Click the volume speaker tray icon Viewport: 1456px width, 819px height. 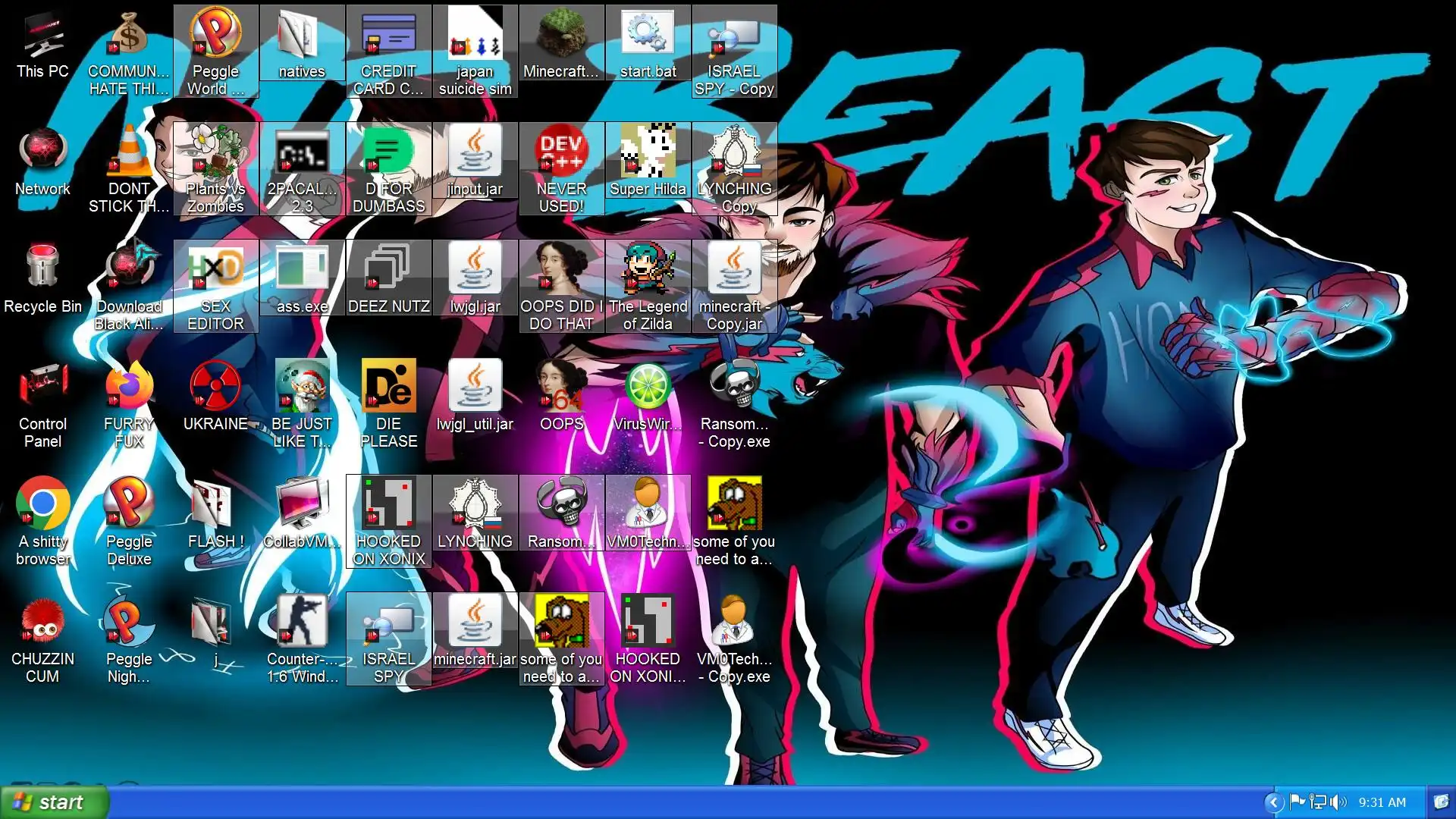point(1338,802)
